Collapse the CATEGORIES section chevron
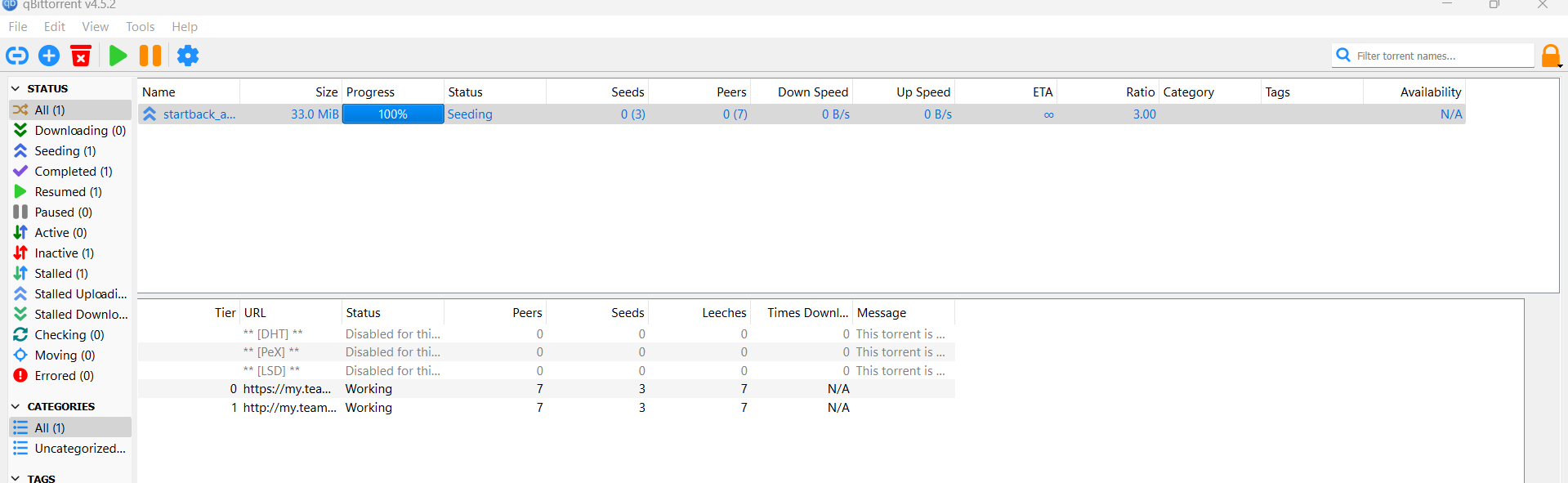The image size is (1568, 483). (16, 406)
